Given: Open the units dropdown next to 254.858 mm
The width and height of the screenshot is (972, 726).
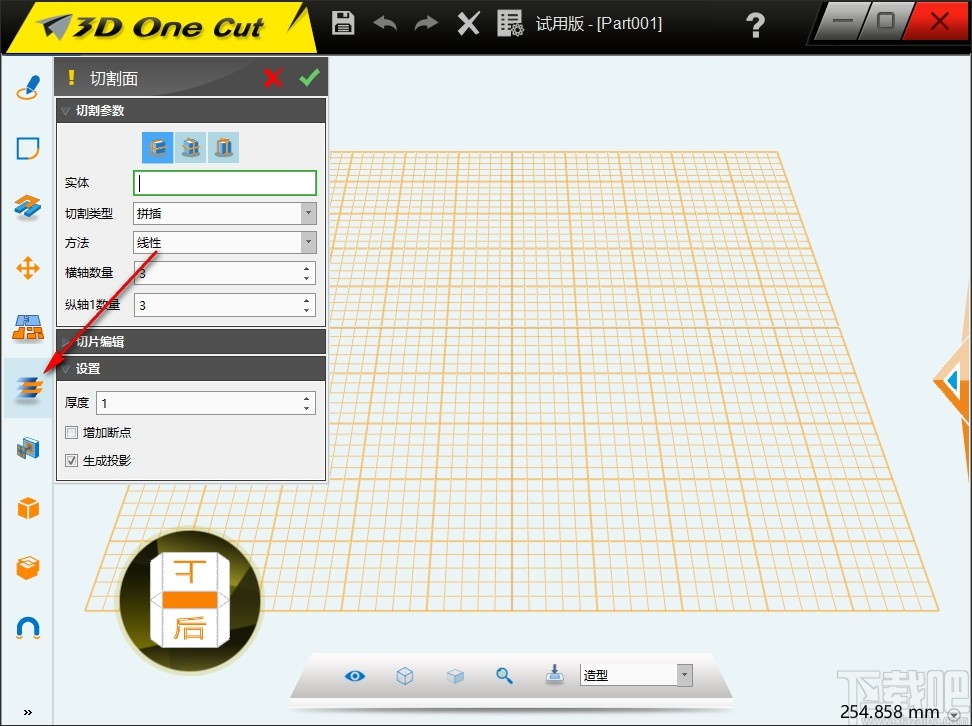Looking at the screenshot, I should click(953, 715).
